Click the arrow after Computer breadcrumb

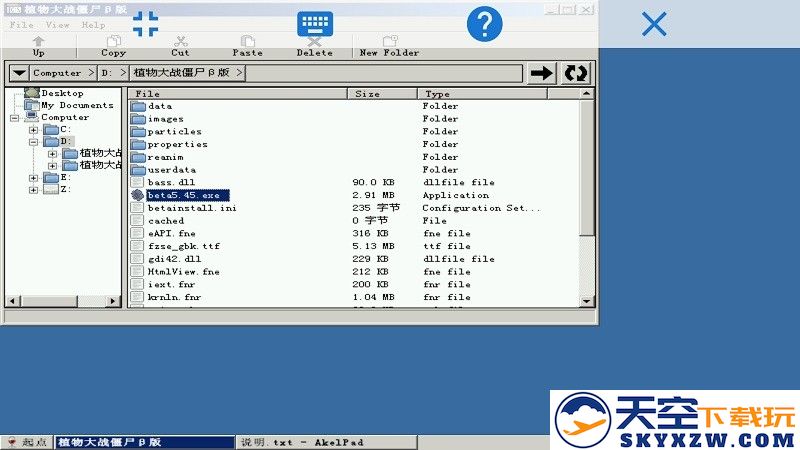pos(91,73)
